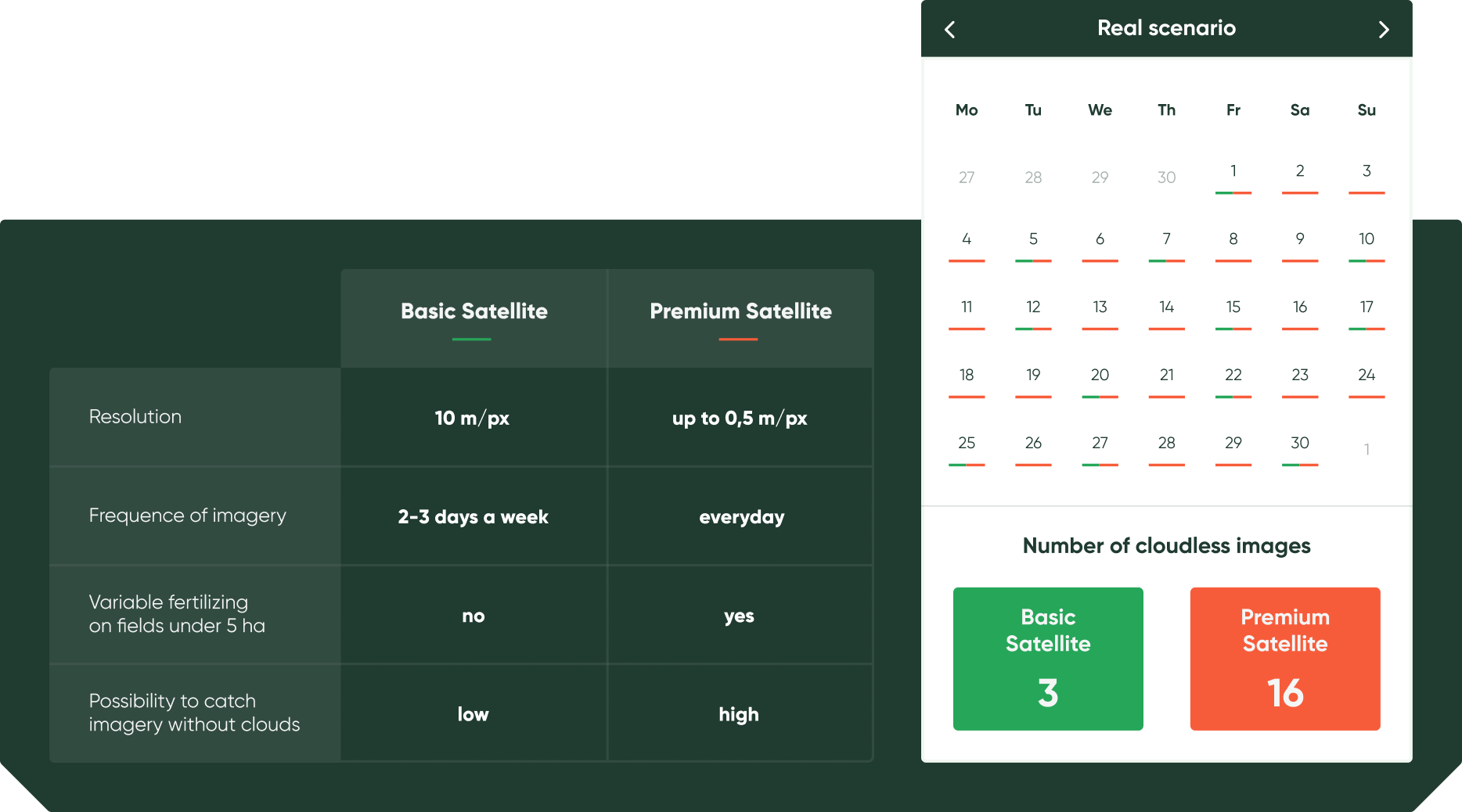Select calendar day 5
Image resolution: width=1462 pixels, height=812 pixels.
(1033, 245)
